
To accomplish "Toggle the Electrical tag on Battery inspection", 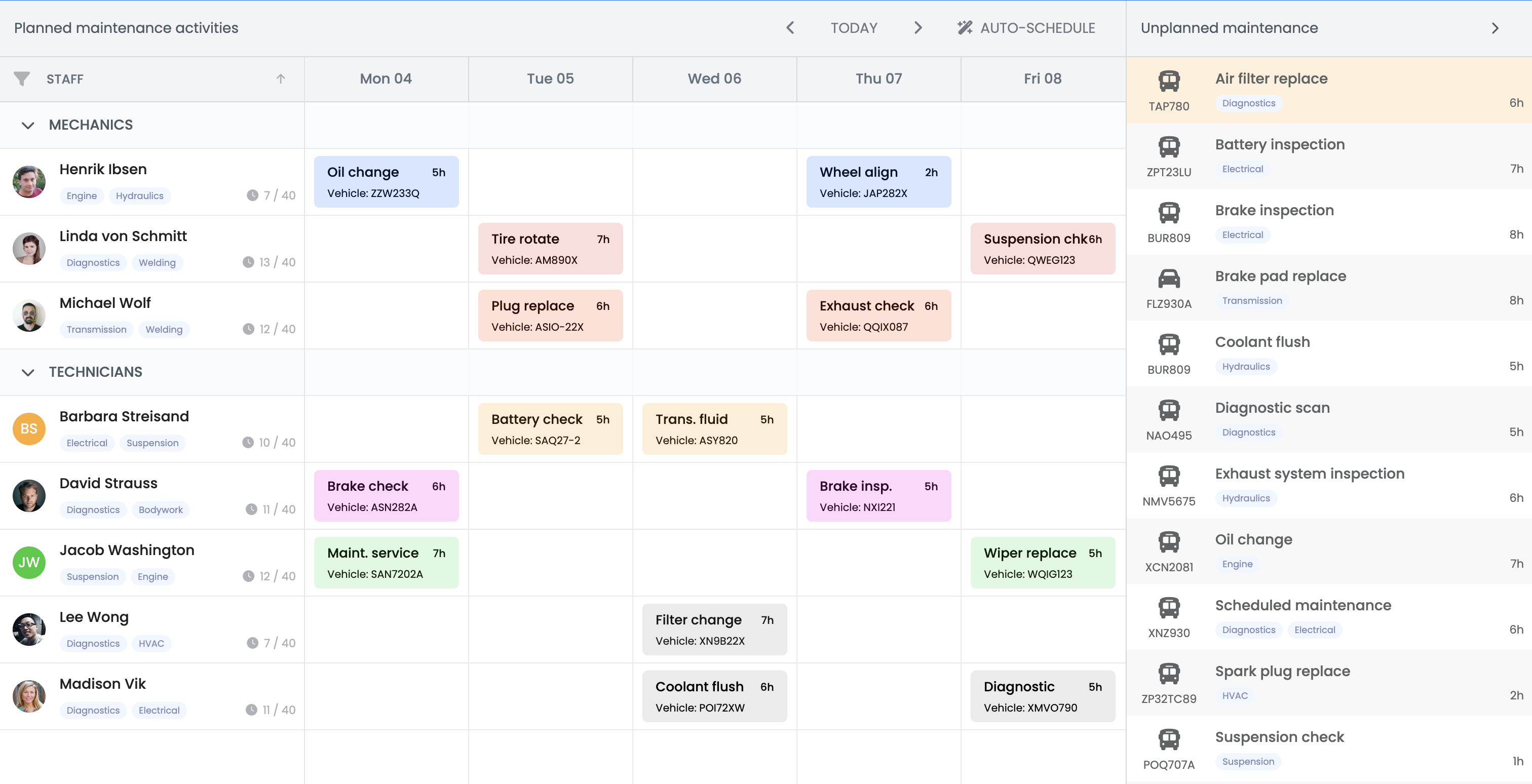I will 1242,169.
